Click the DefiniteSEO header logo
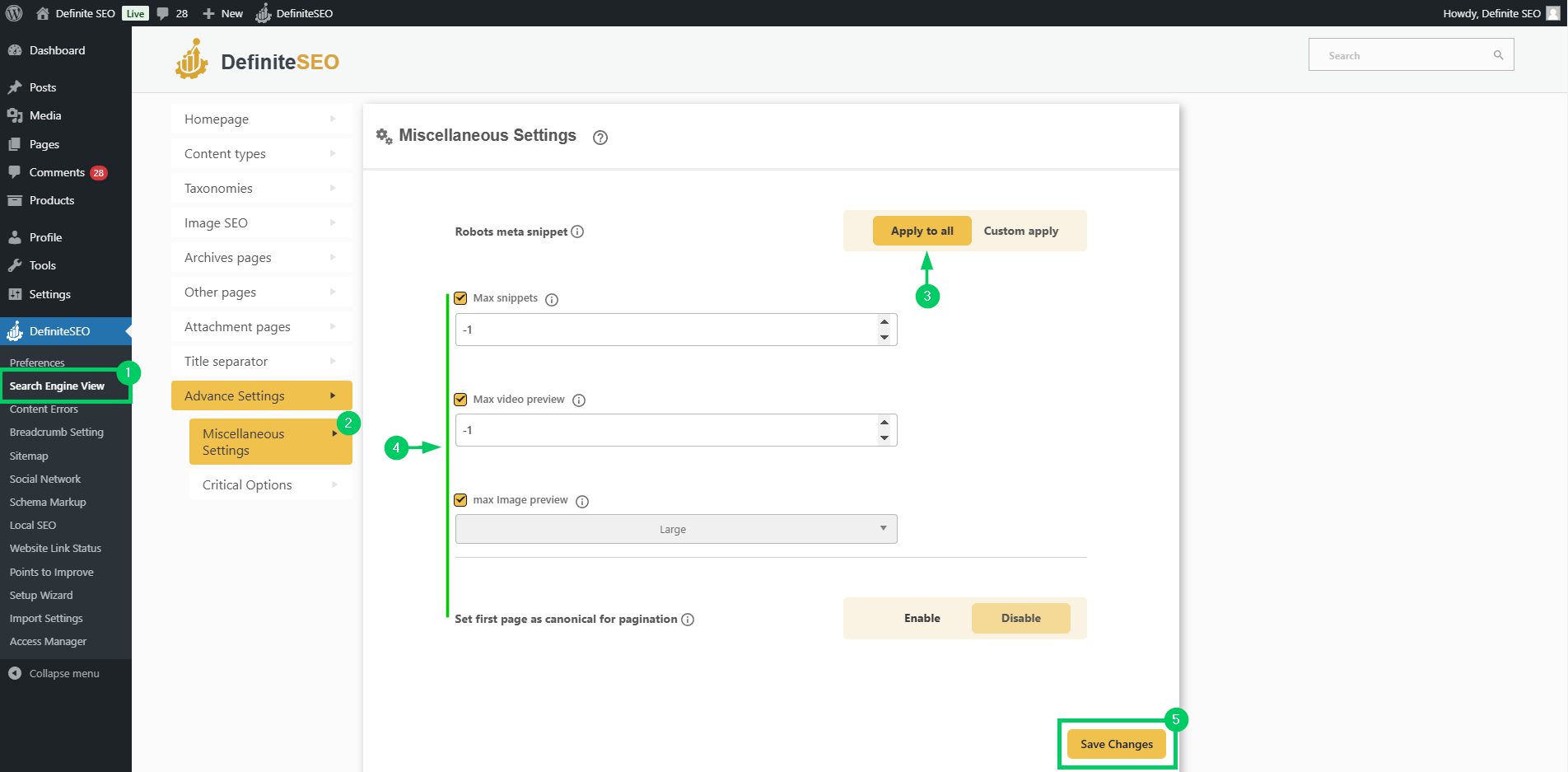The width and height of the screenshot is (1568, 772). [257, 60]
